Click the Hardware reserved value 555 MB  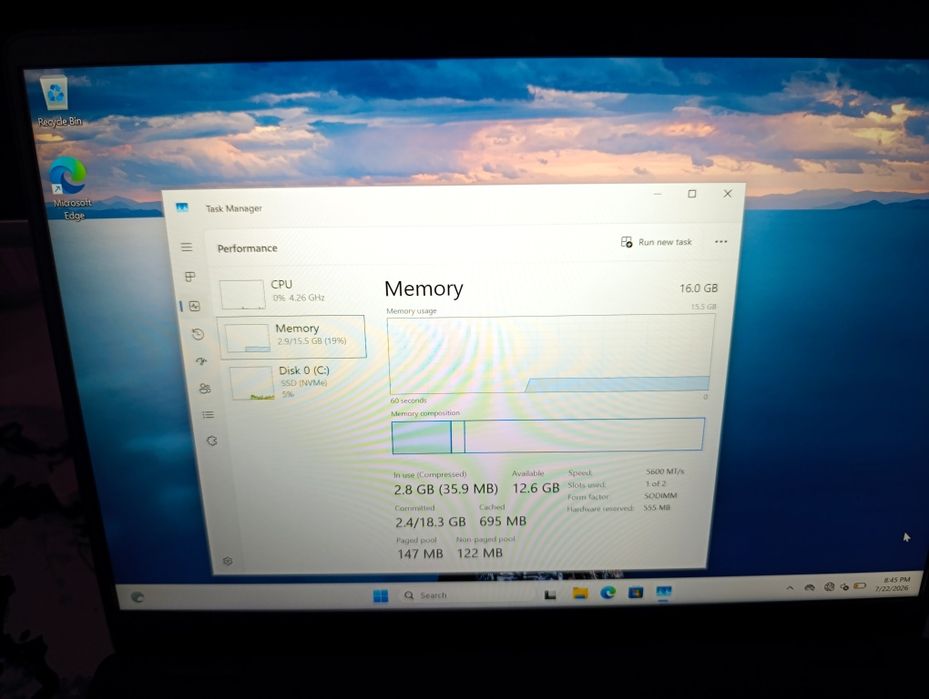click(656, 508)
